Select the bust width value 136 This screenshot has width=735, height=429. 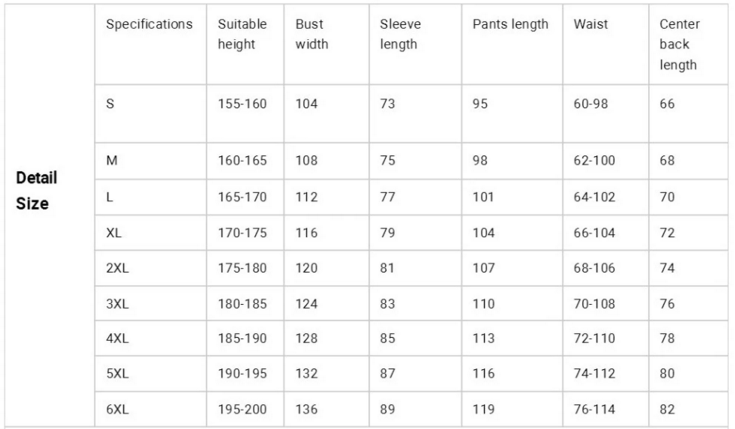307,410
